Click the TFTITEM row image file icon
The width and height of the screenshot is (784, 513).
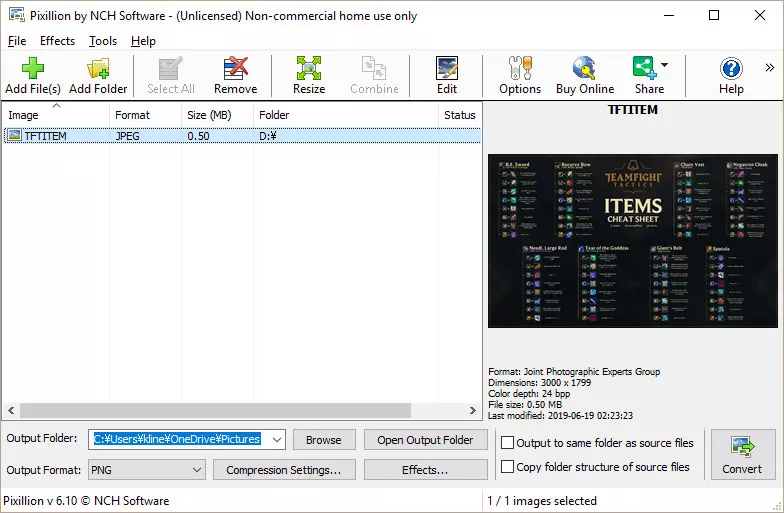click(14, 135)
